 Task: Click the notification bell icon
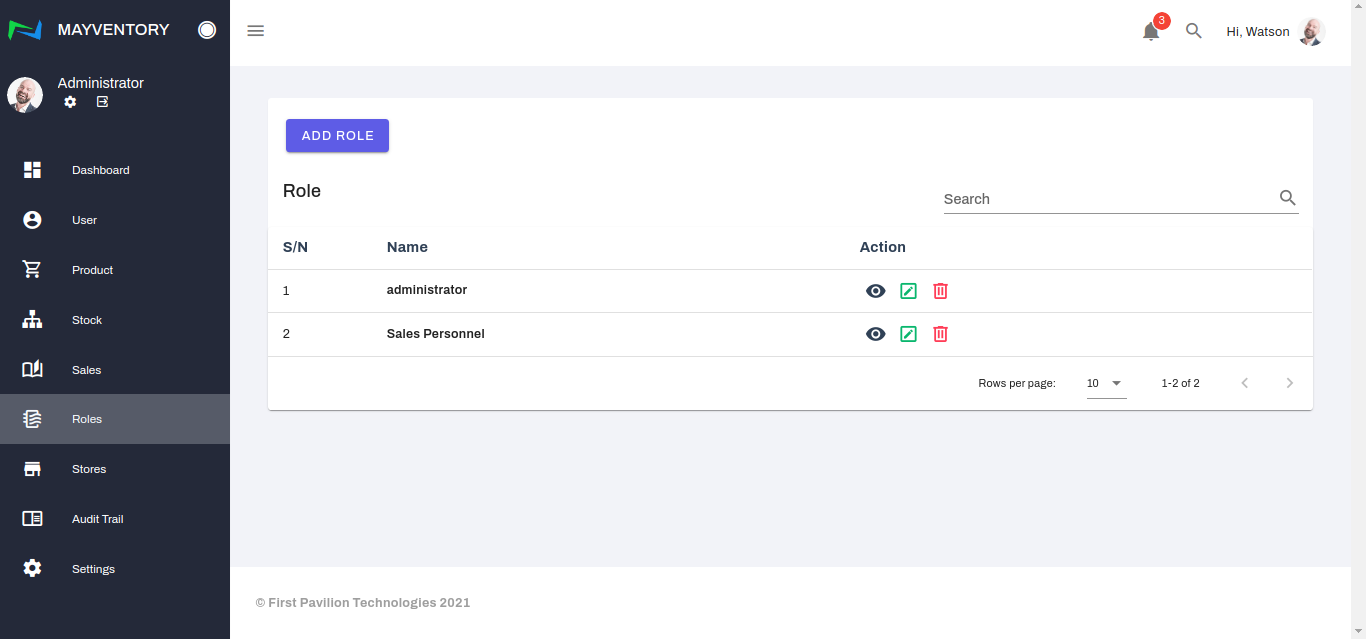[x=1151, y=32]
